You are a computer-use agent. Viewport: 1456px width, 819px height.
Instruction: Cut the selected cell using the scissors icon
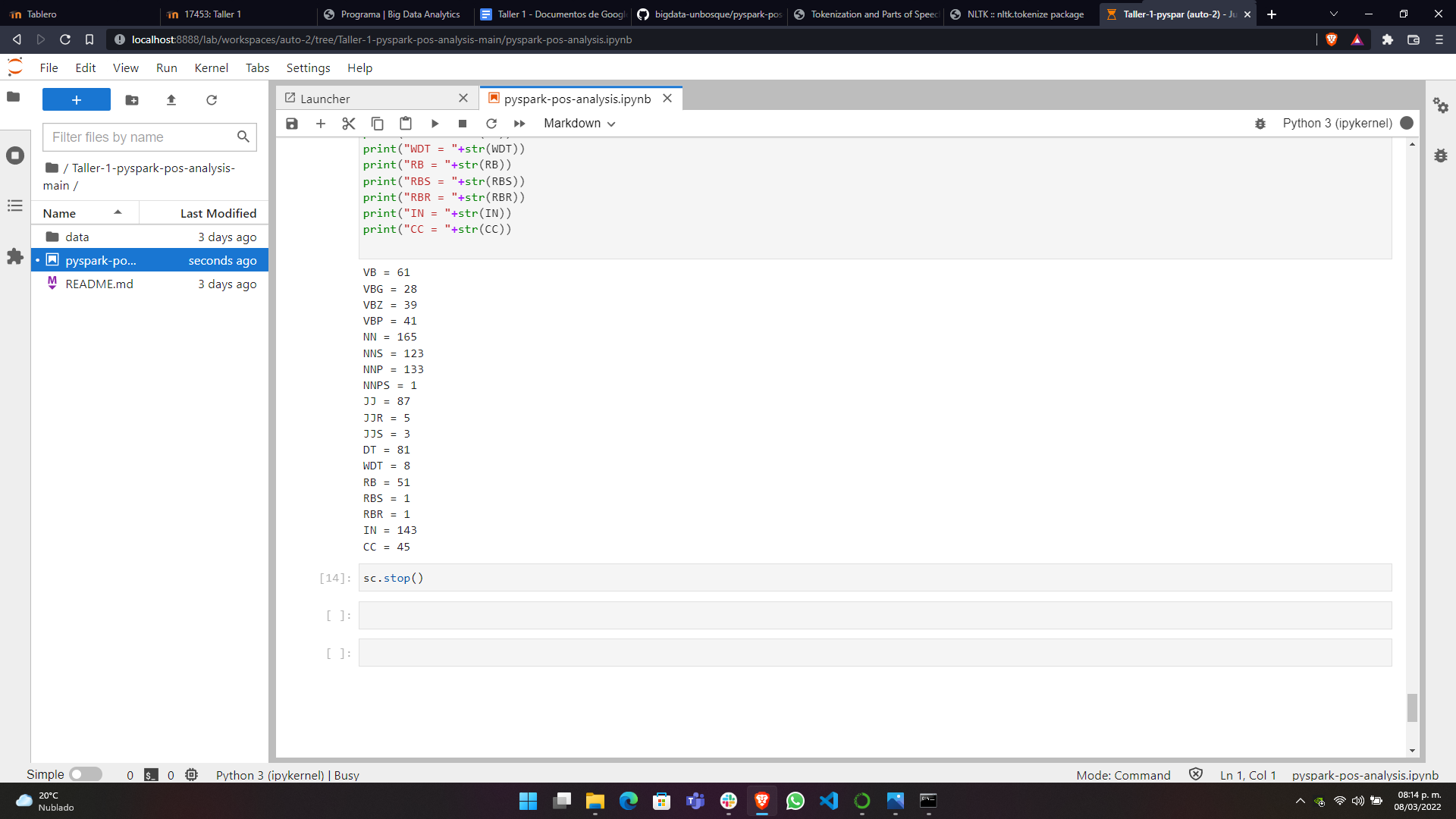point(349,124)
